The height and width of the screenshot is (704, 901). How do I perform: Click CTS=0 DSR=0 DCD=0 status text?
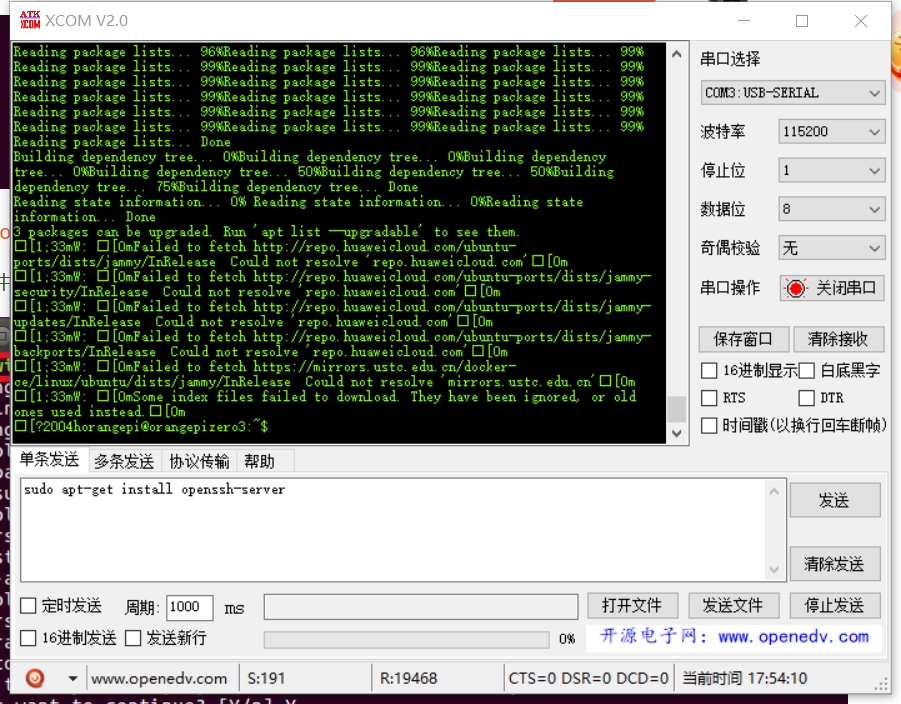point(588,679)
